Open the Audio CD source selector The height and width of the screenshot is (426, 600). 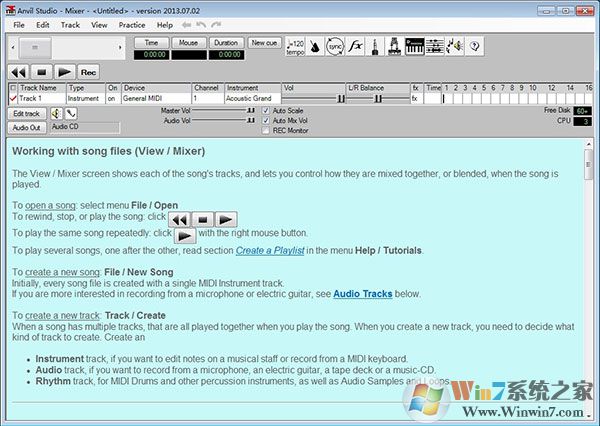coord(85,127)
